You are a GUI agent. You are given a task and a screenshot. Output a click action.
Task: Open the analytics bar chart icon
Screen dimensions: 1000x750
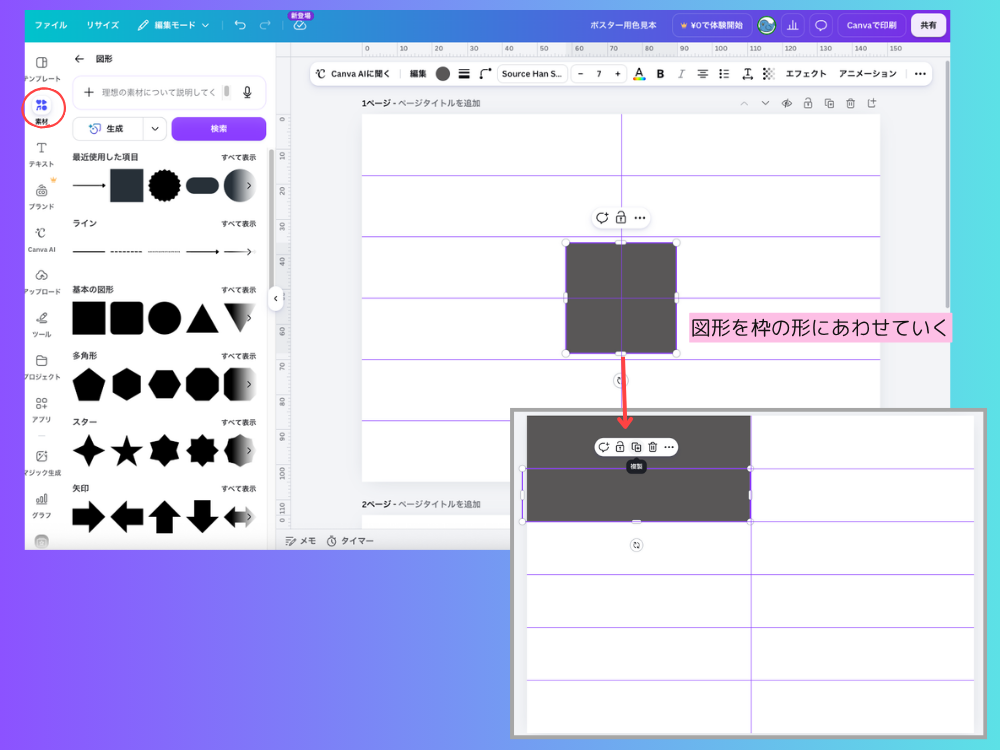click(793, 26)
